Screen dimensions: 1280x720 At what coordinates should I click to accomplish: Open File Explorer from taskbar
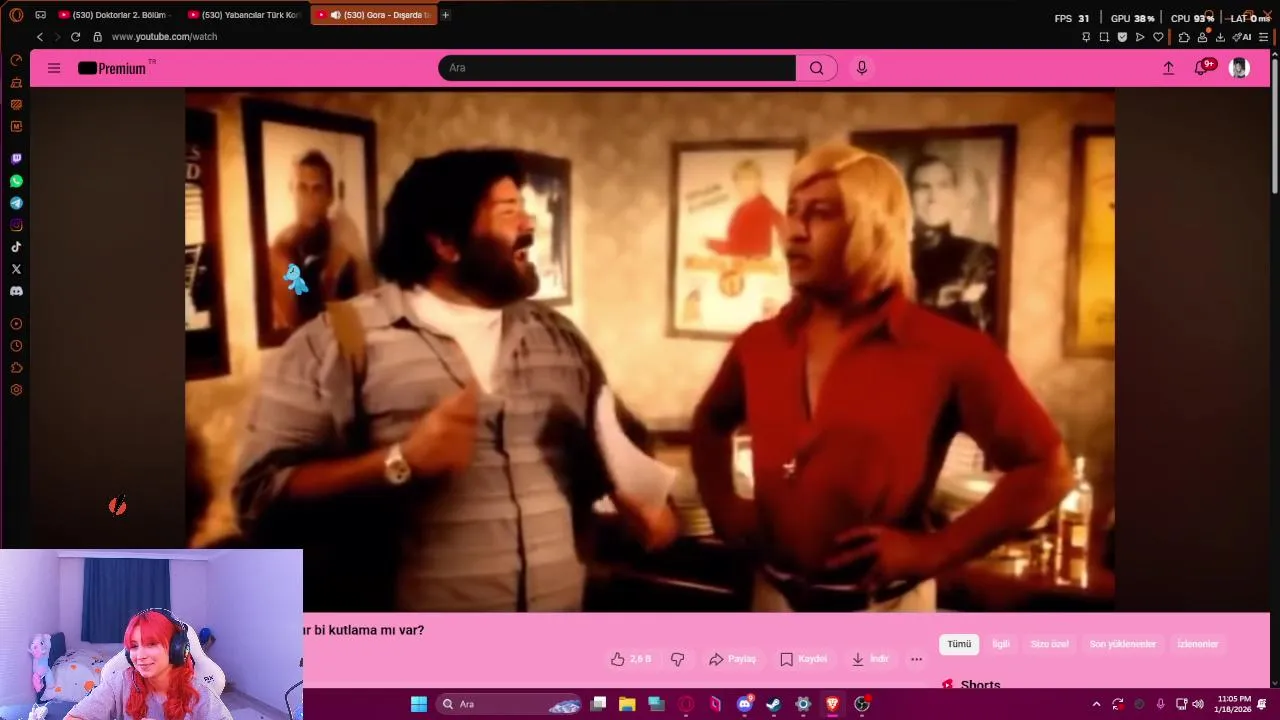[x=627, y=704]
